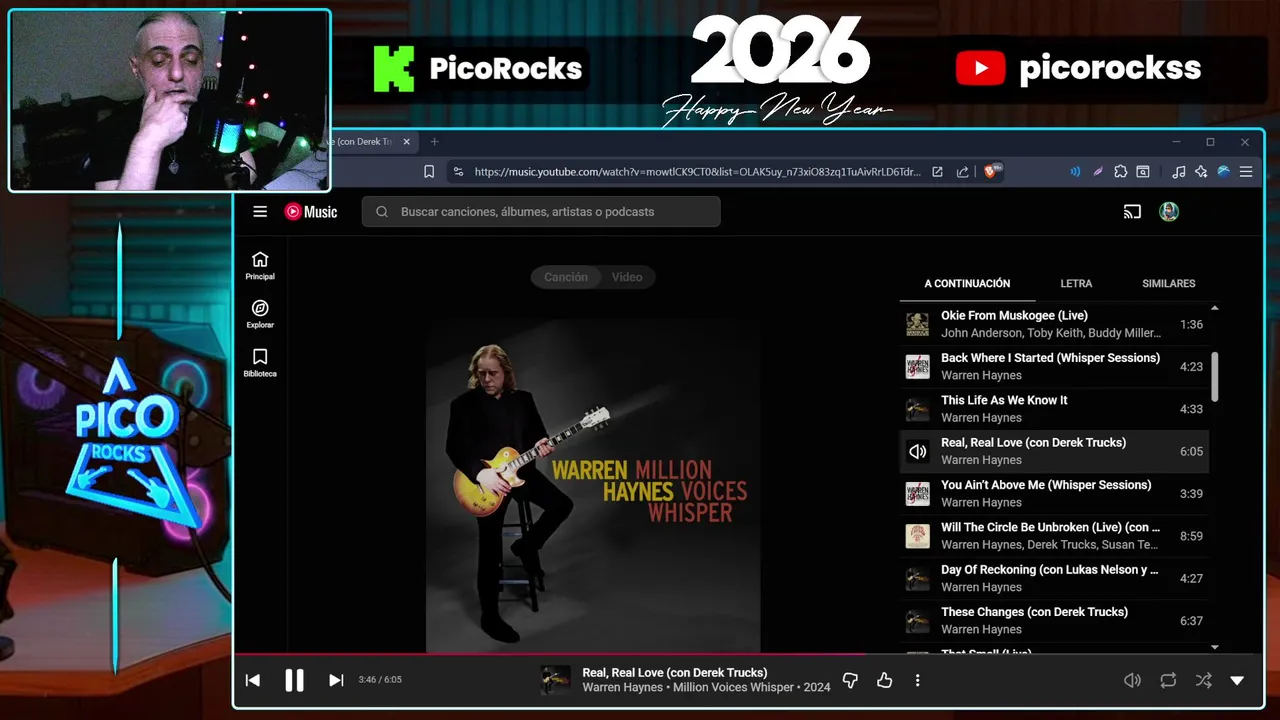This screenshot has width=1280, height=720.
Task: Click the purple feather extension icon
Action: [x=1098, y=172]
